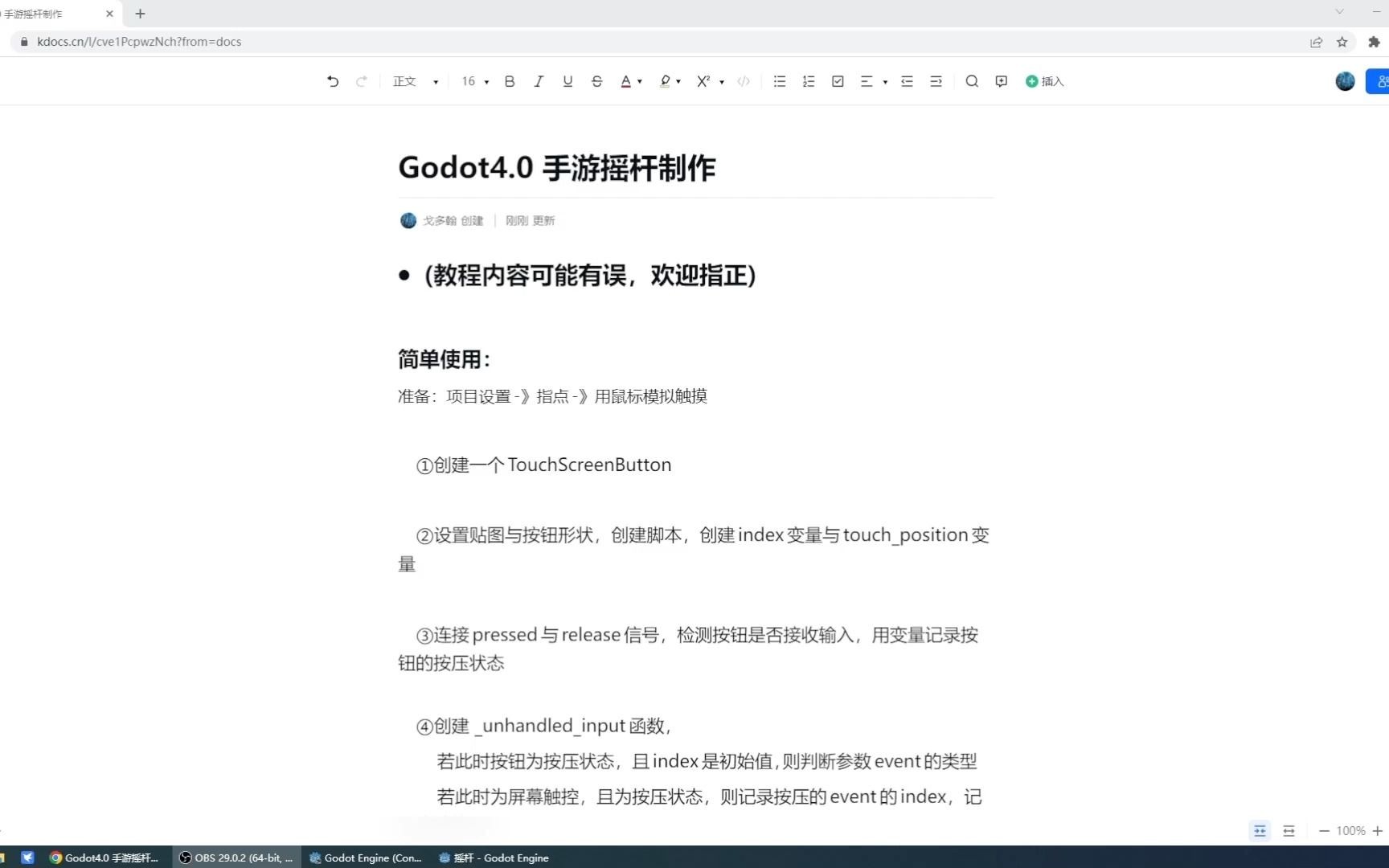Click the text ①创建一个 TouchScreenButton
Viewport: 1389px width, 868px height.
click(543, 465)
